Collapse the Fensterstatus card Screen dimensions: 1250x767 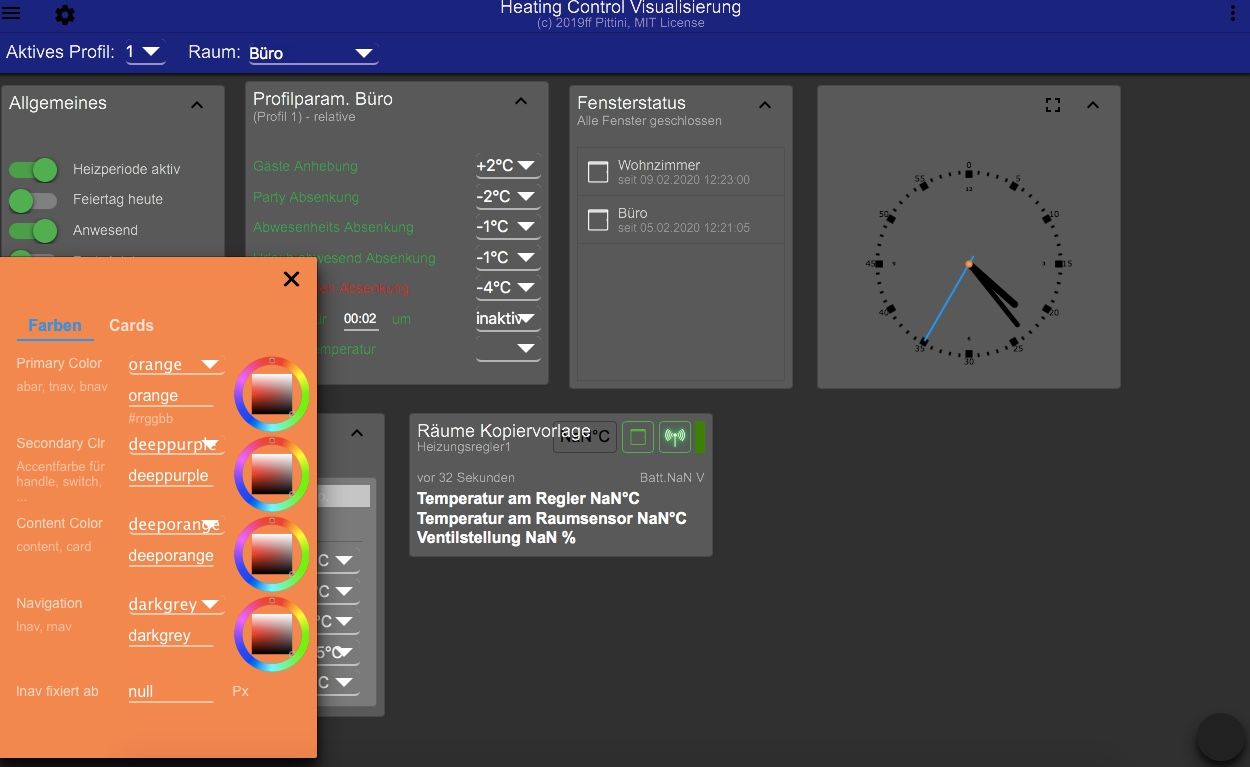[765, 105]
